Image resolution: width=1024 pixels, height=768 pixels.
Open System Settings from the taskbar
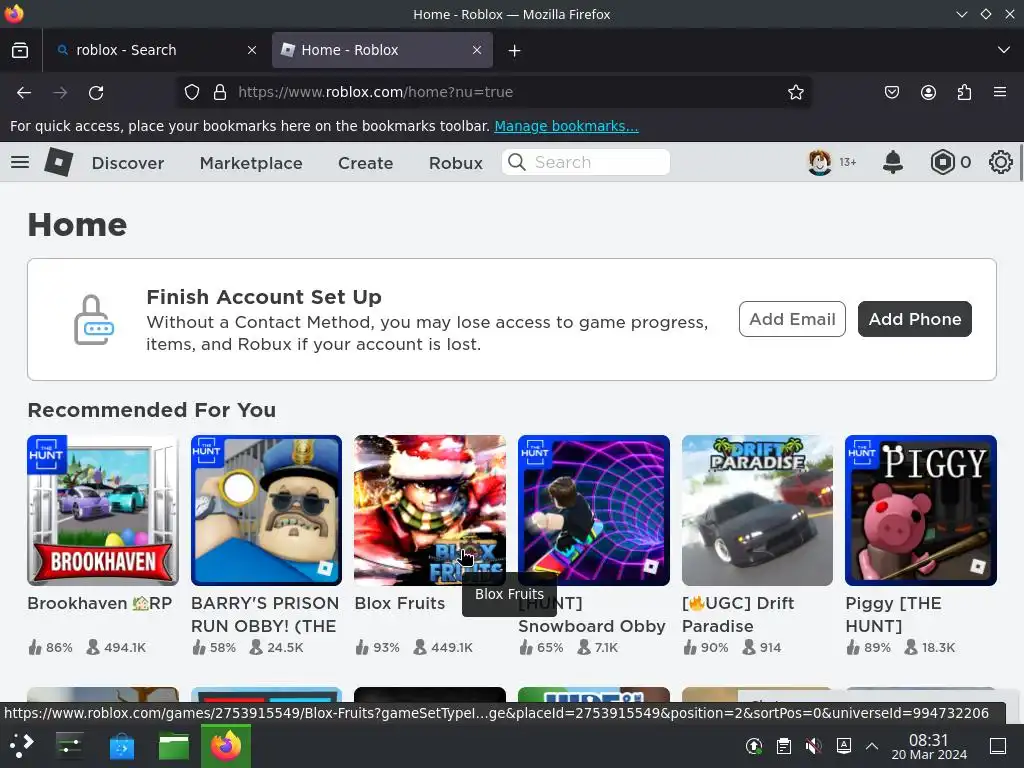69,745
